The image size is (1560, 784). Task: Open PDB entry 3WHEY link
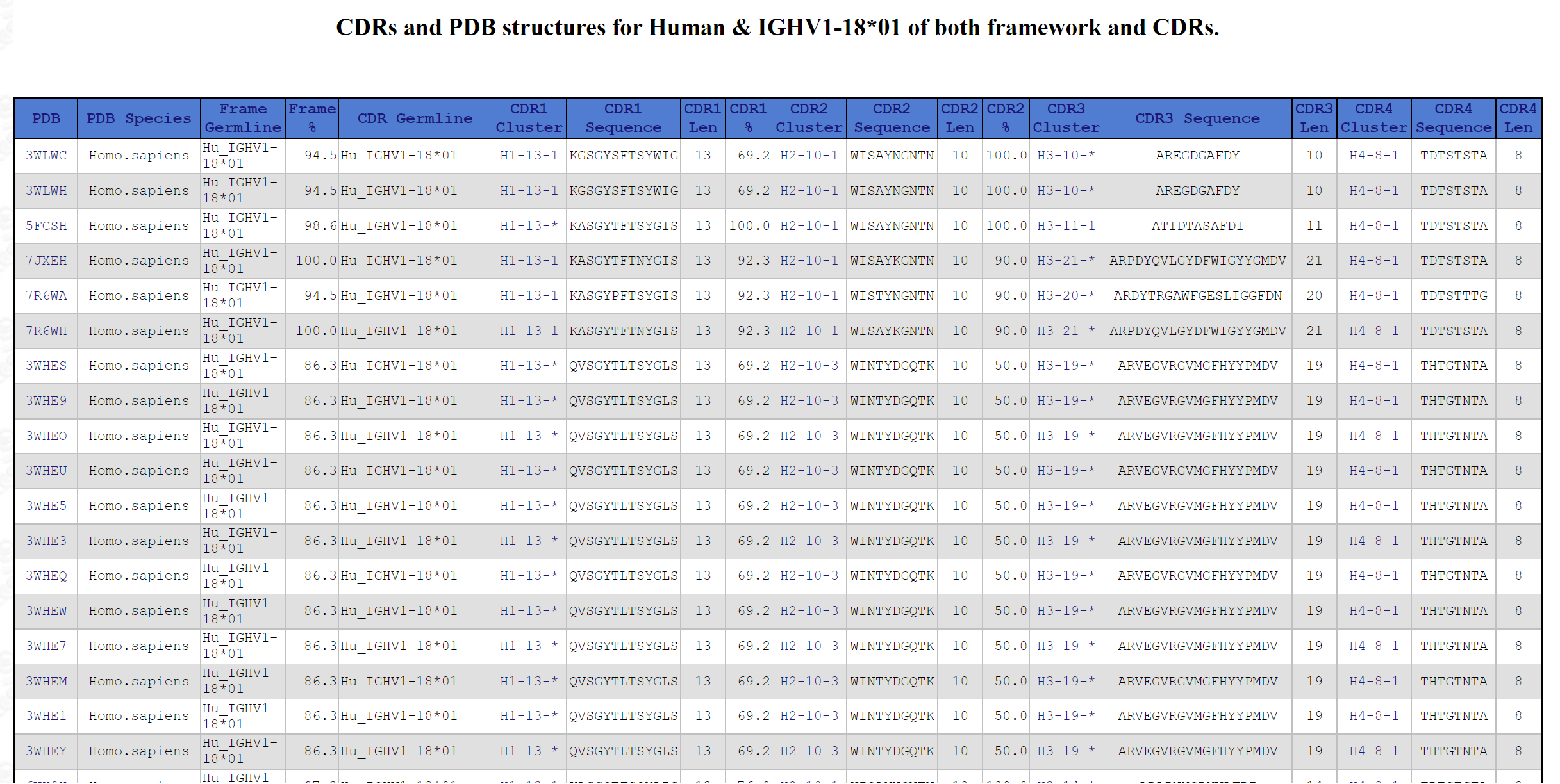(x=46, y=751)
